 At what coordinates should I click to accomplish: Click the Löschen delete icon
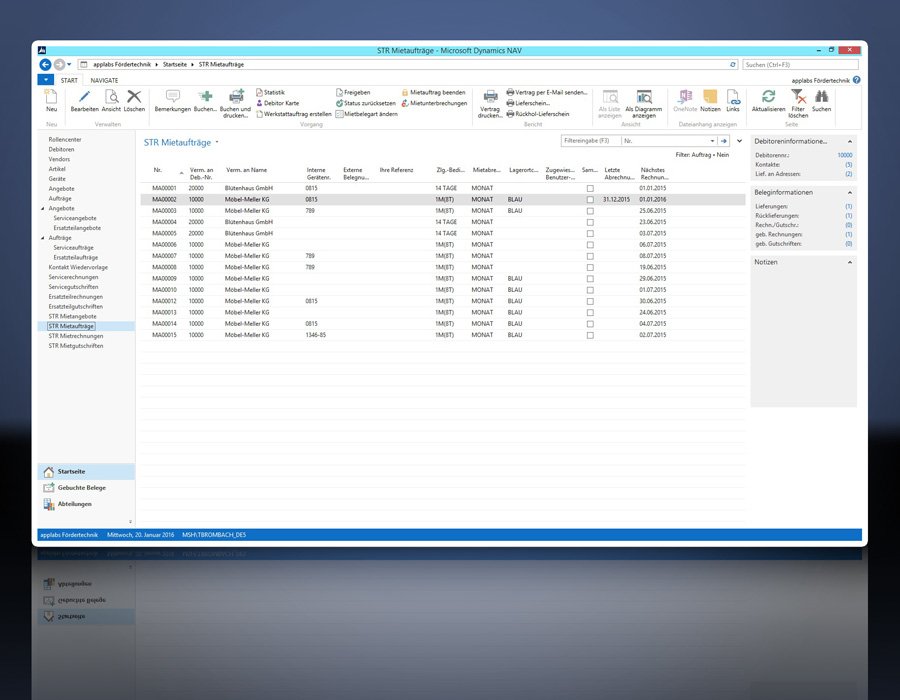tap(134, 97)
